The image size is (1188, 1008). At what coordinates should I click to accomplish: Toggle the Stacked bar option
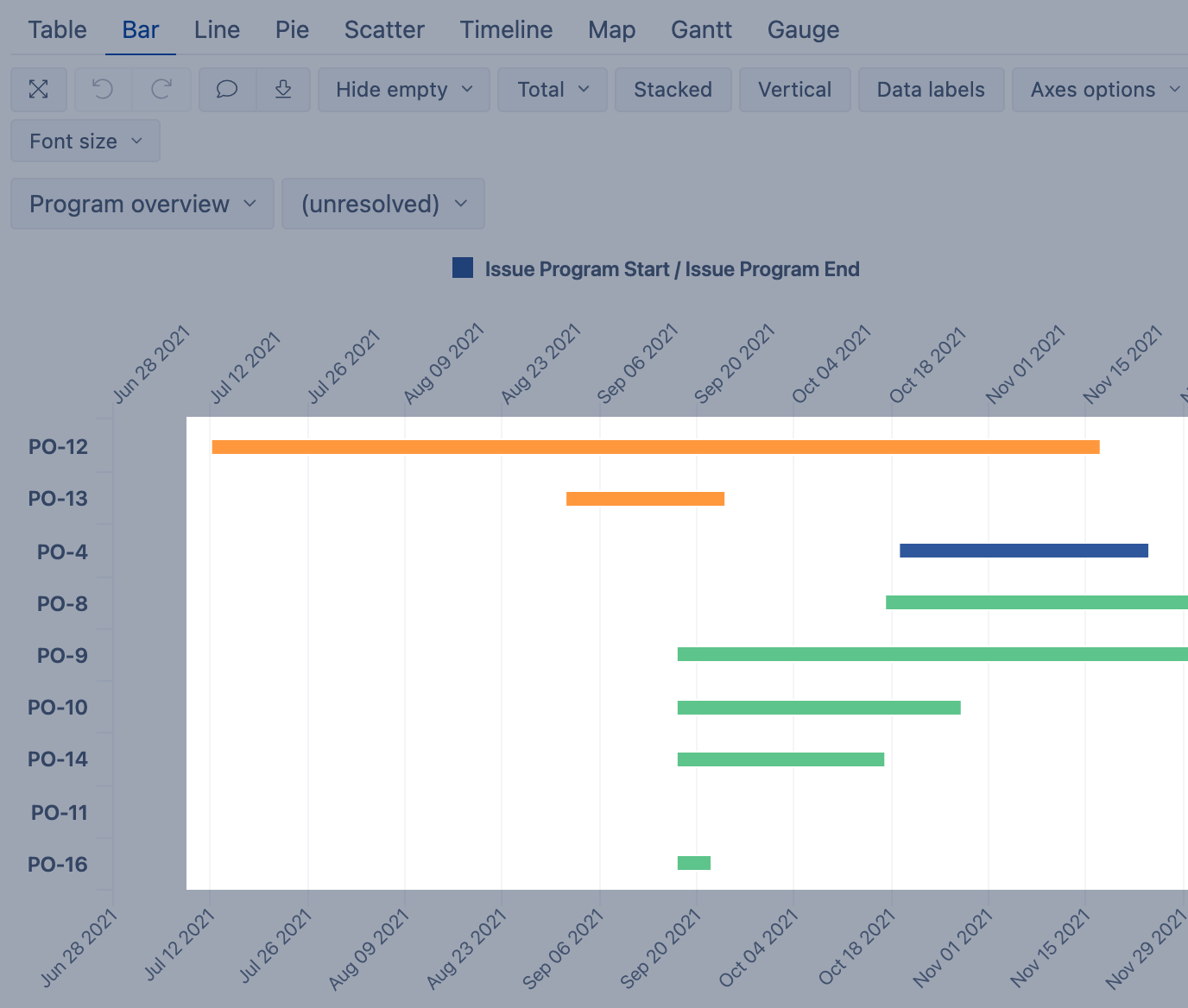point(673,90)
